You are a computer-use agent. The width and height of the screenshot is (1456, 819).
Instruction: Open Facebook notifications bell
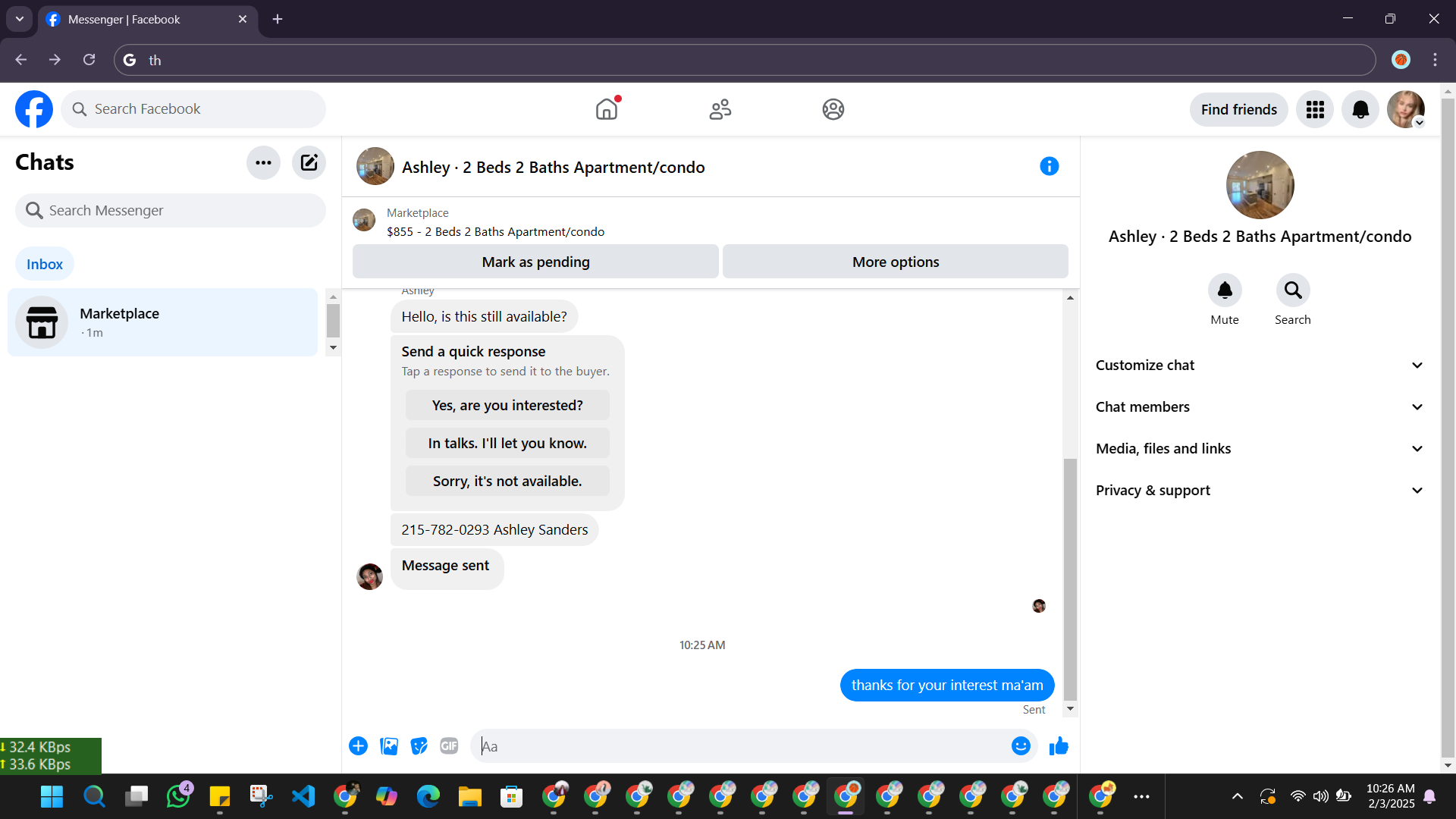[1360, 110]
